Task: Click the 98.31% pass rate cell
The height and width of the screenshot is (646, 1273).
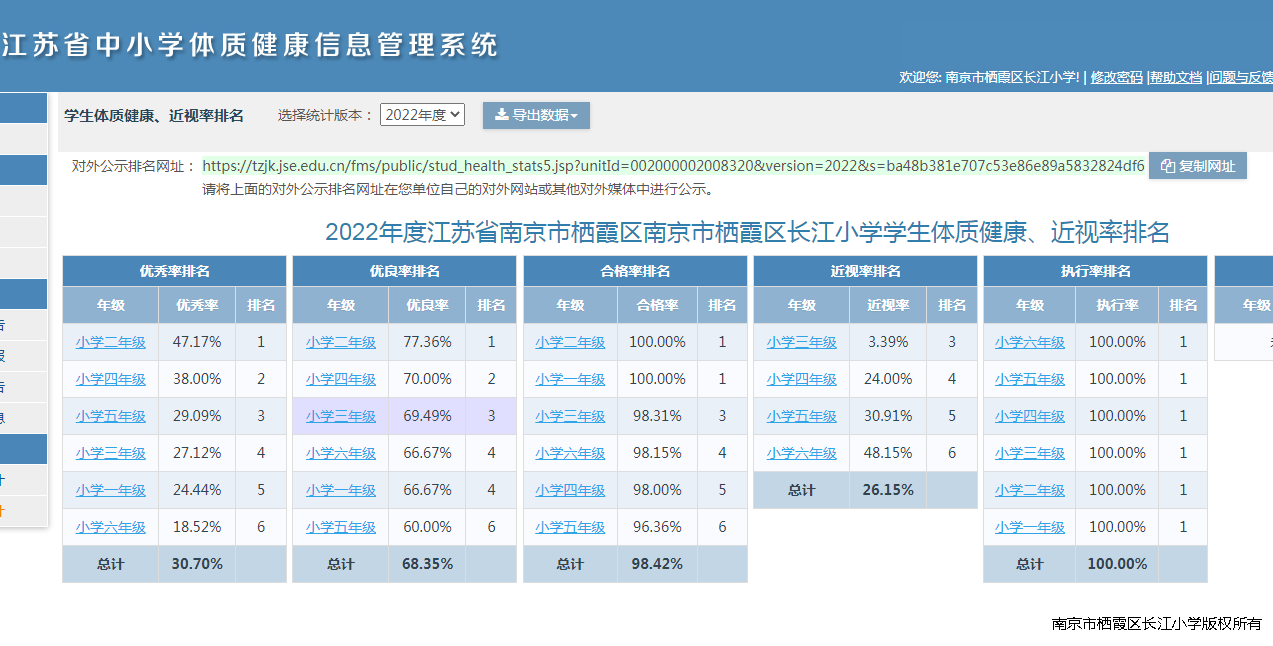Action: click(x=657, y=416)
